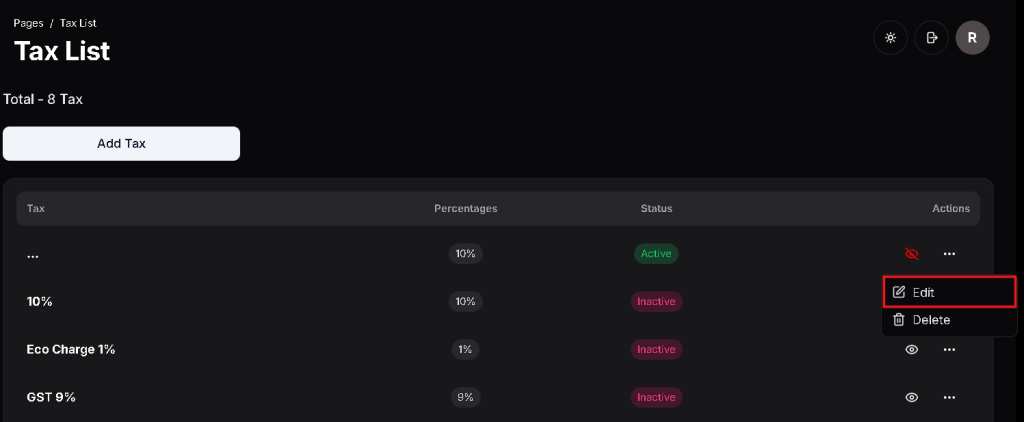
Task: Toggle the eye icon for GST 9%
Action: coord(911,398)
